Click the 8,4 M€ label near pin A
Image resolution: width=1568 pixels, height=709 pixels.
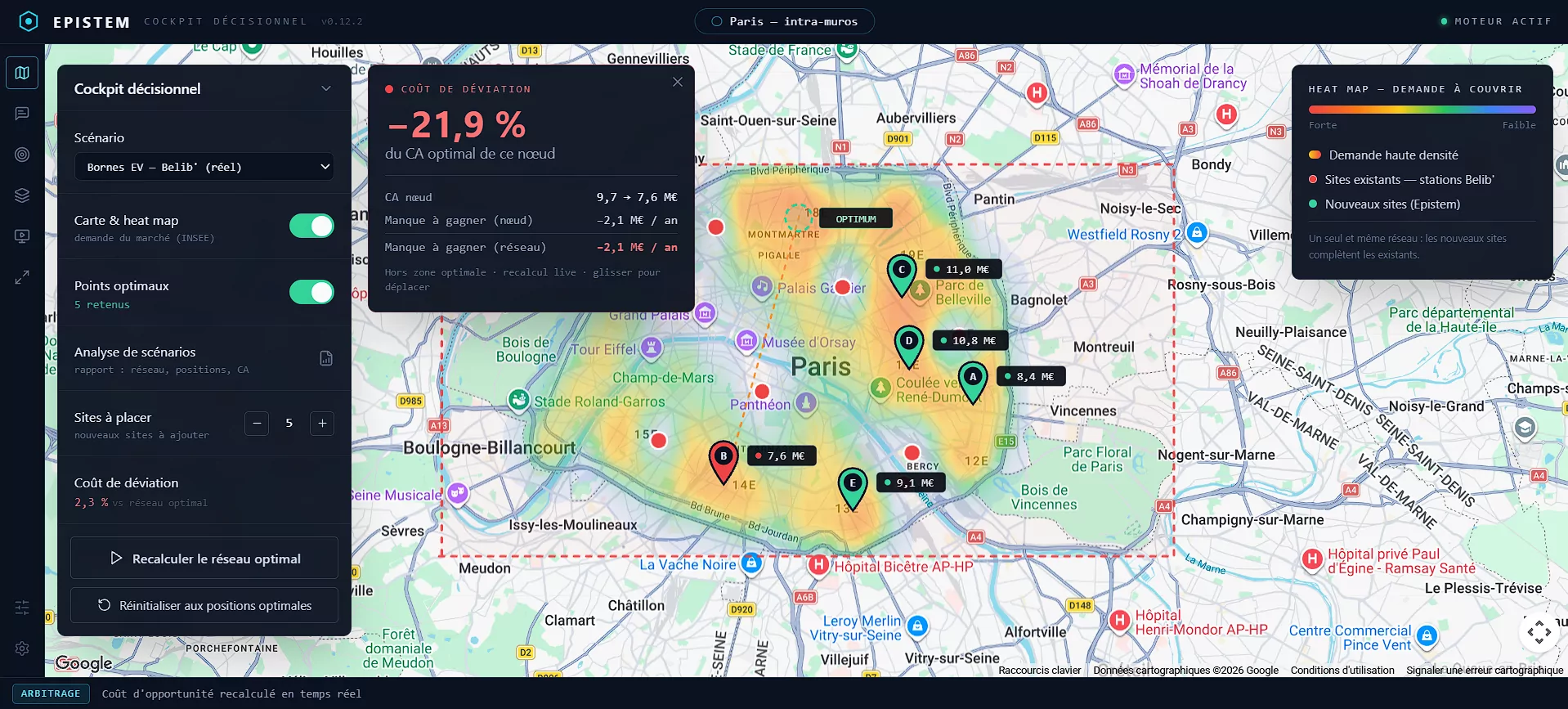[x=1031, y=376]
